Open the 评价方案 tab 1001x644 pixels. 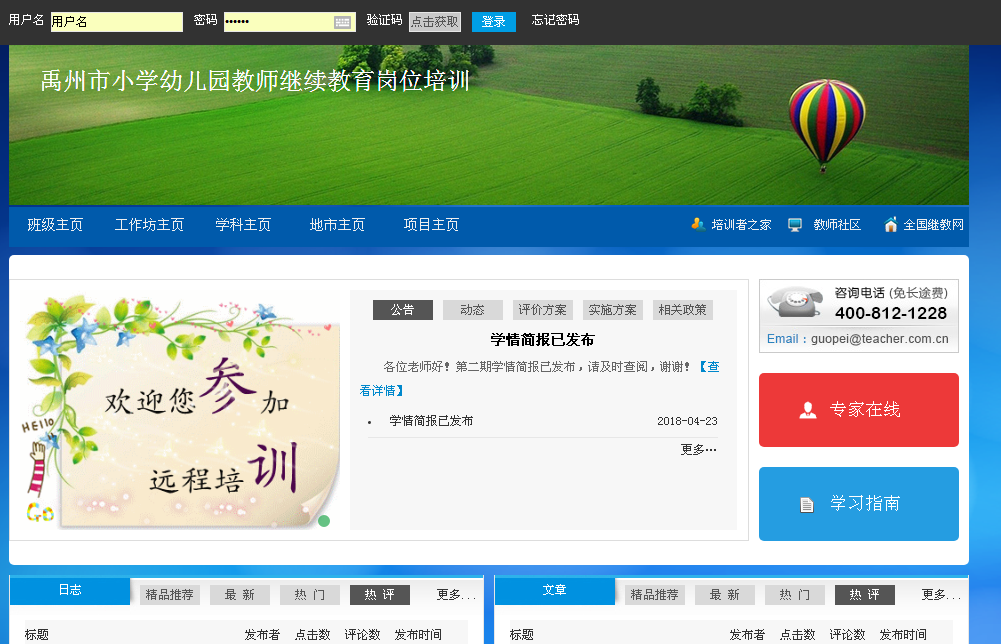pyautogui.click(x=542, y=310)
